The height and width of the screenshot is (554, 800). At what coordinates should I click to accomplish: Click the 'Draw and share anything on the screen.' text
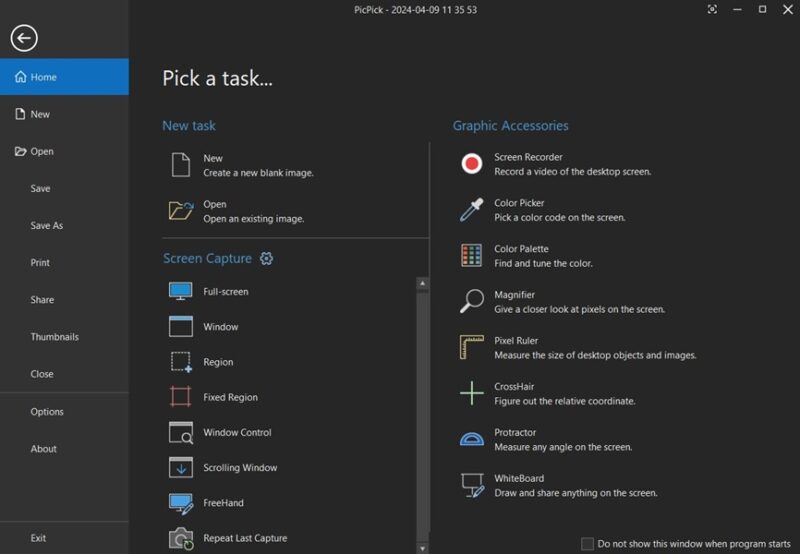tap(576, 493)
